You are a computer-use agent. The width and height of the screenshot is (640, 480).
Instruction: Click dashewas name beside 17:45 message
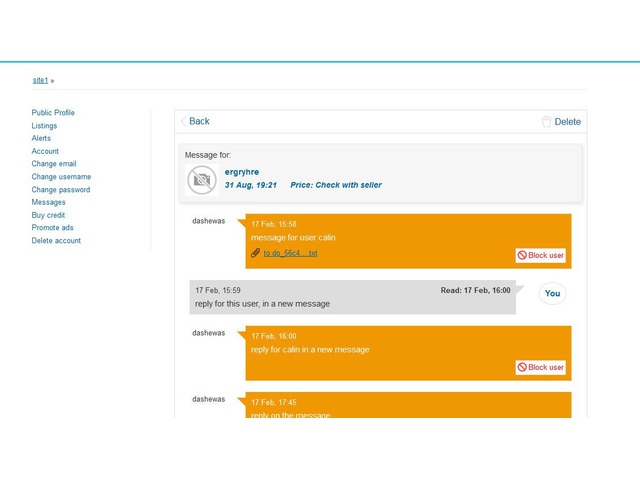click(x=209, y=399)
